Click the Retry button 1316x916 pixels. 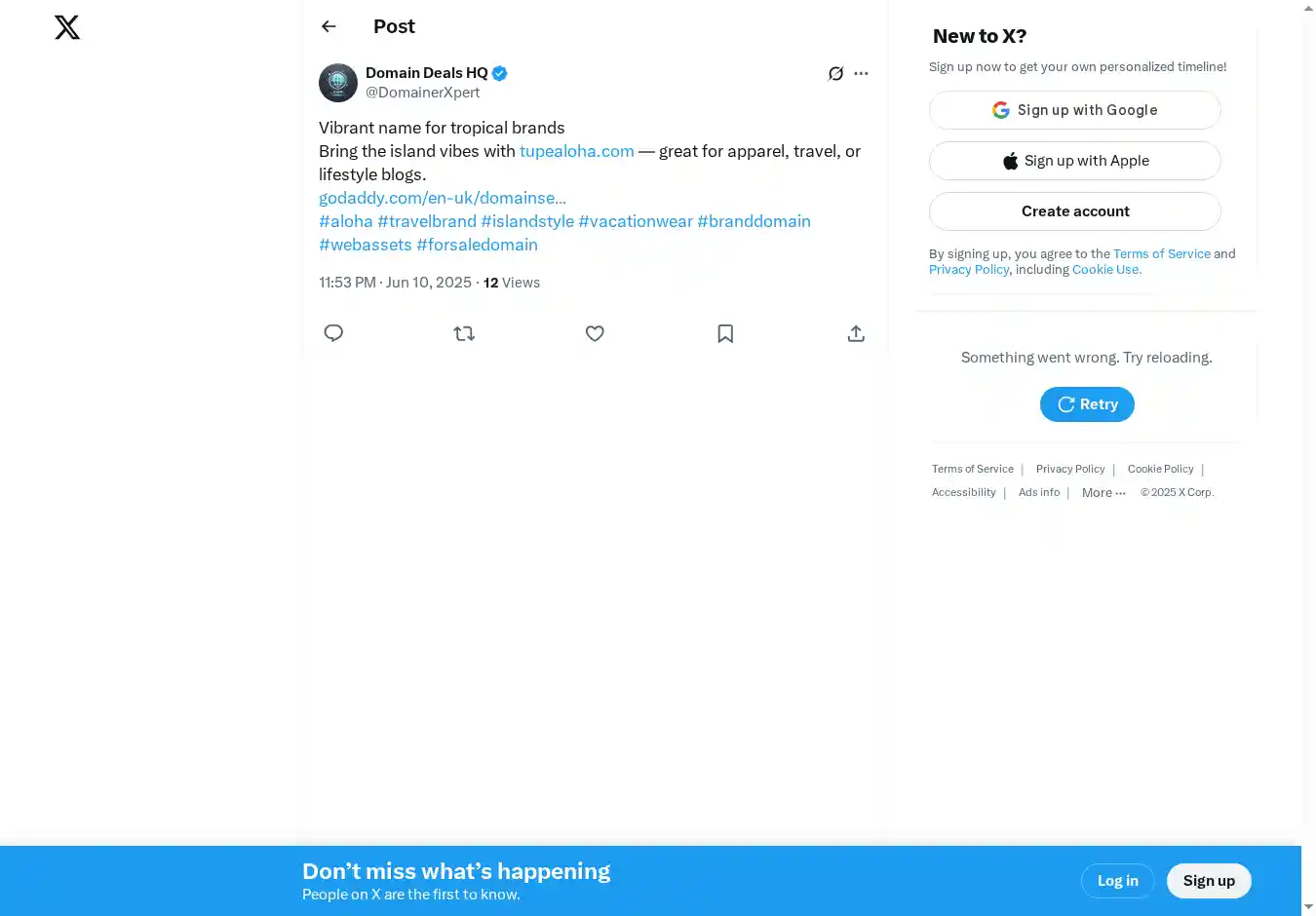(x=1087, y=404)
